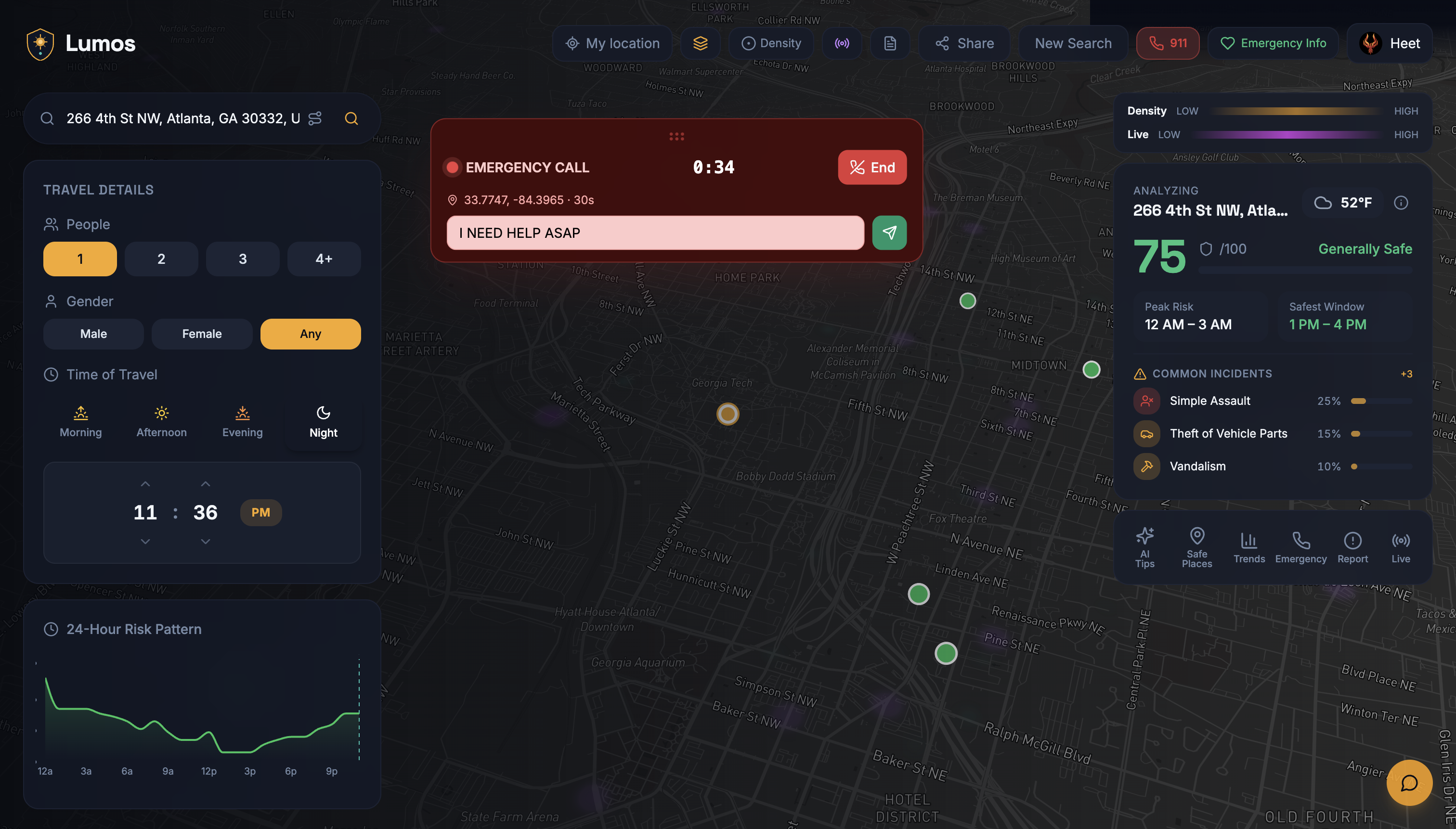Screen dimensions: 1456x829
Task: Select Female gender option
Action: pyautogui.click(x=202, y=334)
